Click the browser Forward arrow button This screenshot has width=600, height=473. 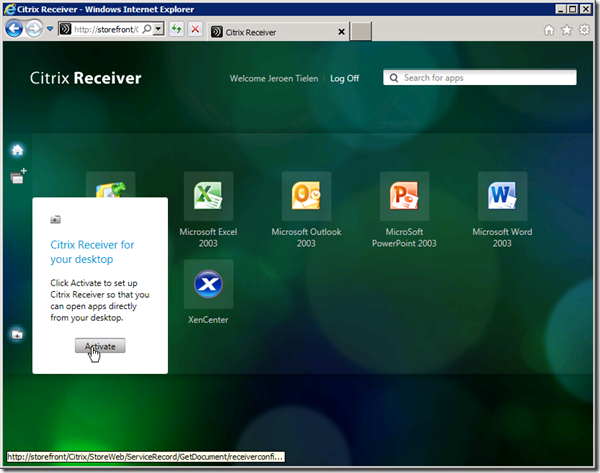click(x=34, y=29)
